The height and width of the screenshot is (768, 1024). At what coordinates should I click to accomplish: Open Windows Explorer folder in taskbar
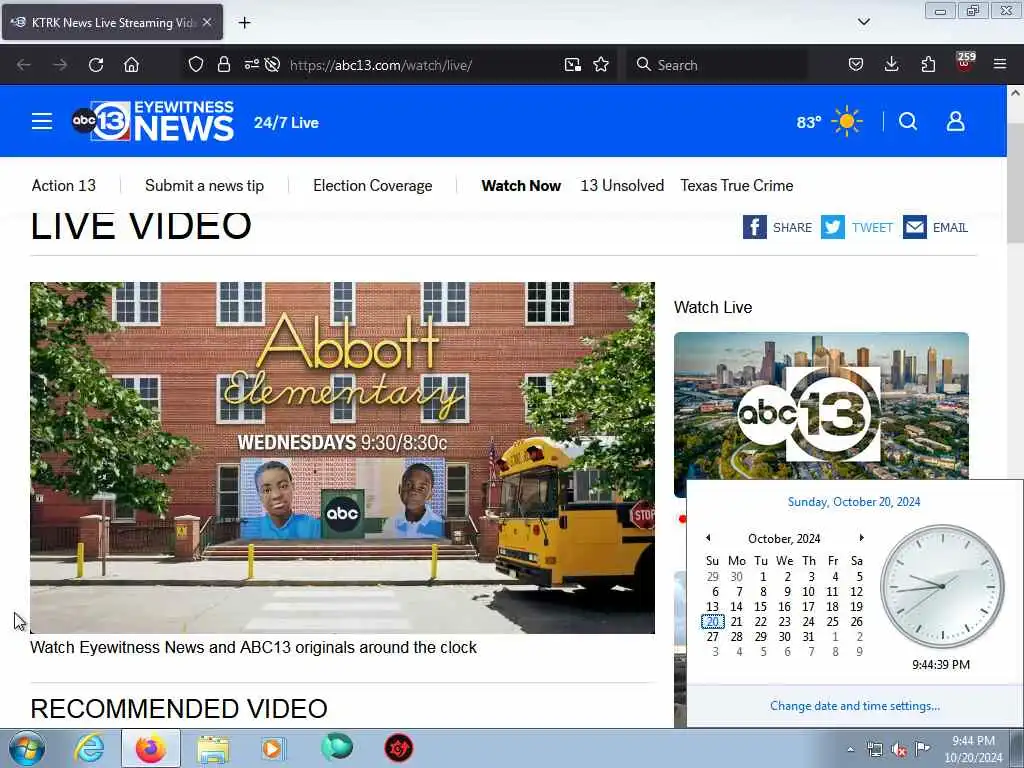(x=214, y=749)
